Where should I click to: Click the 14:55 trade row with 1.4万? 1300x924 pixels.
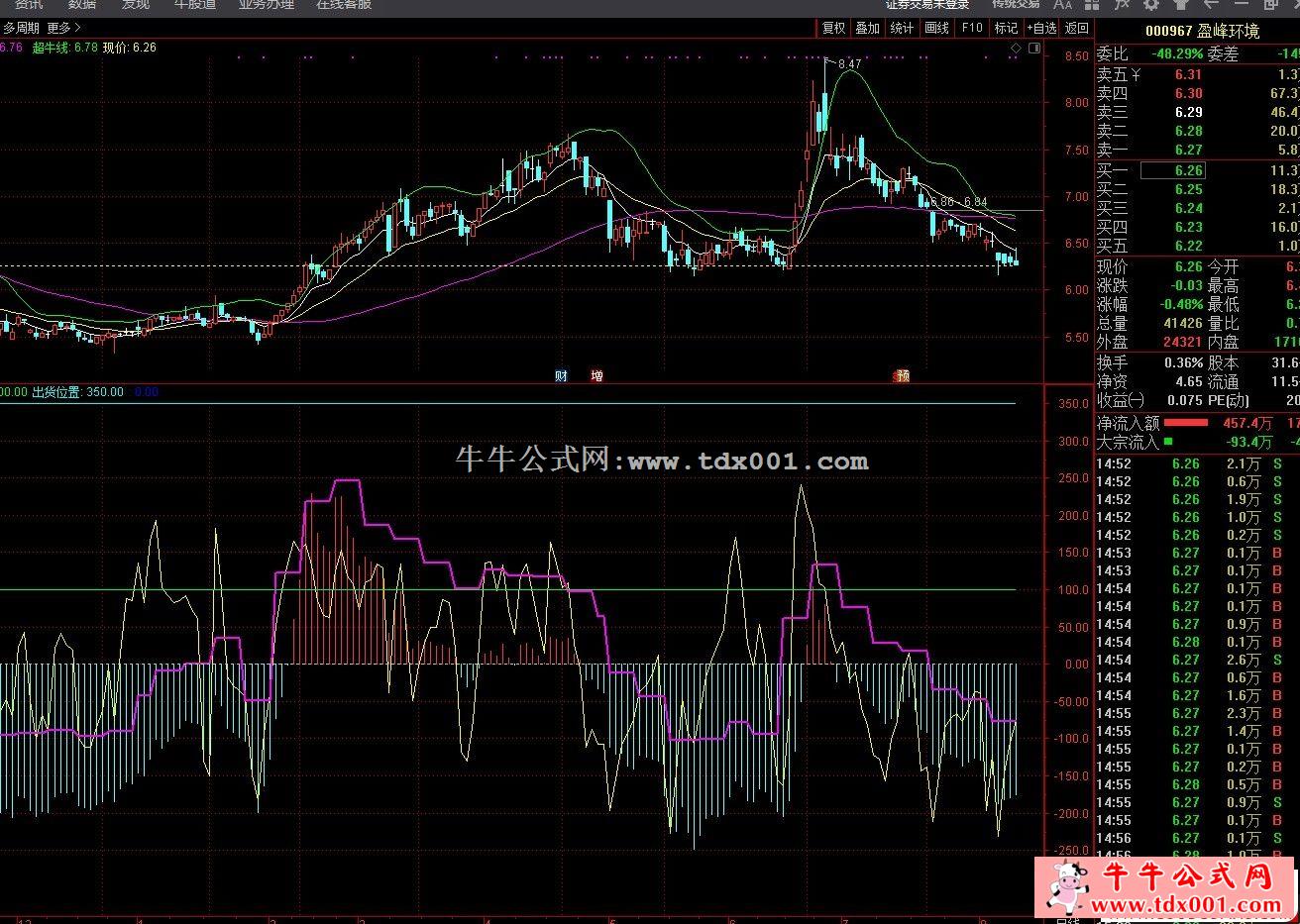1197,731
